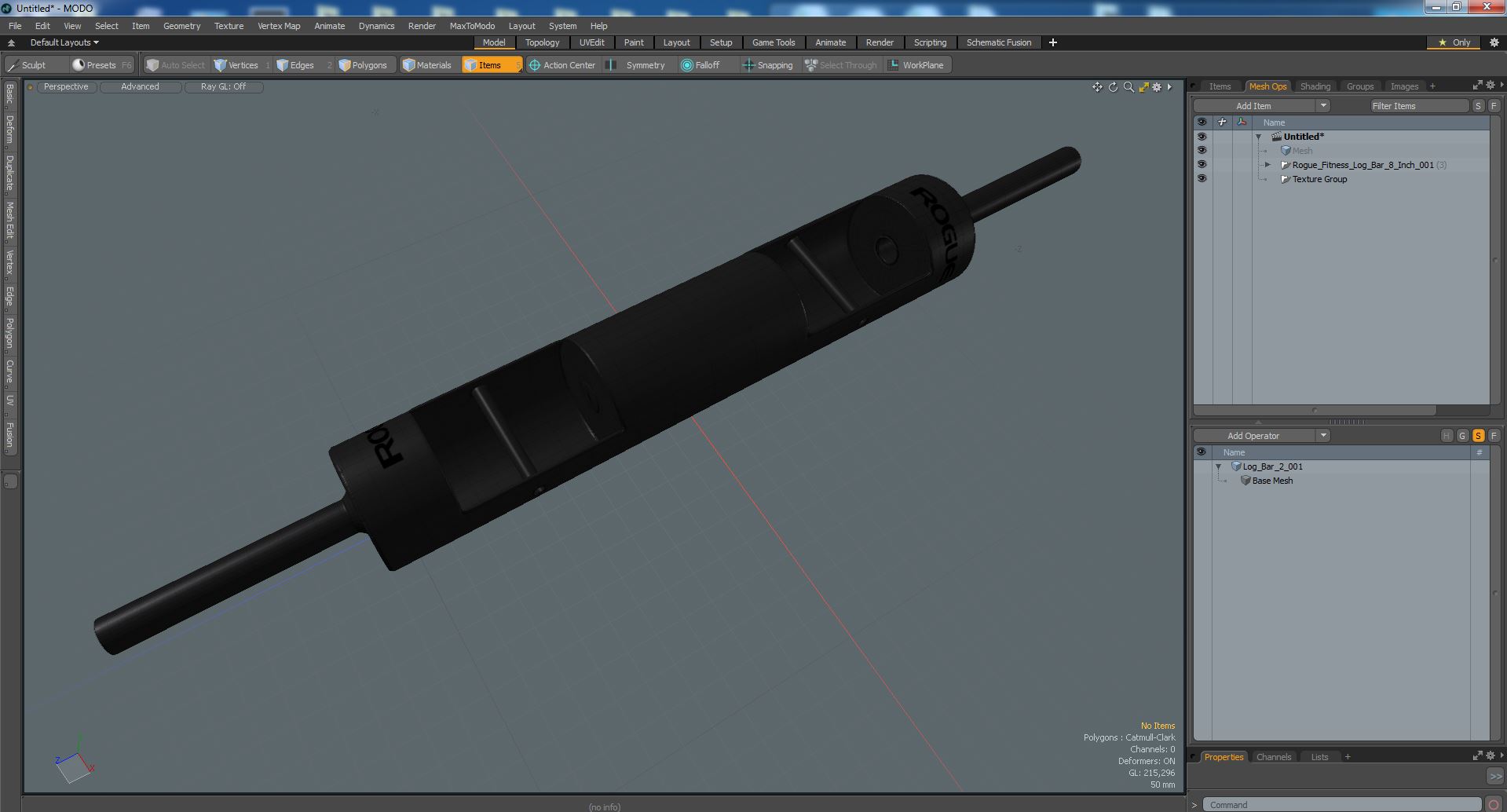Collapse the Log_Bar_2_001 operator tree
The height and width of the screenshot is (812, 1507).
(x=1219, y=466)
